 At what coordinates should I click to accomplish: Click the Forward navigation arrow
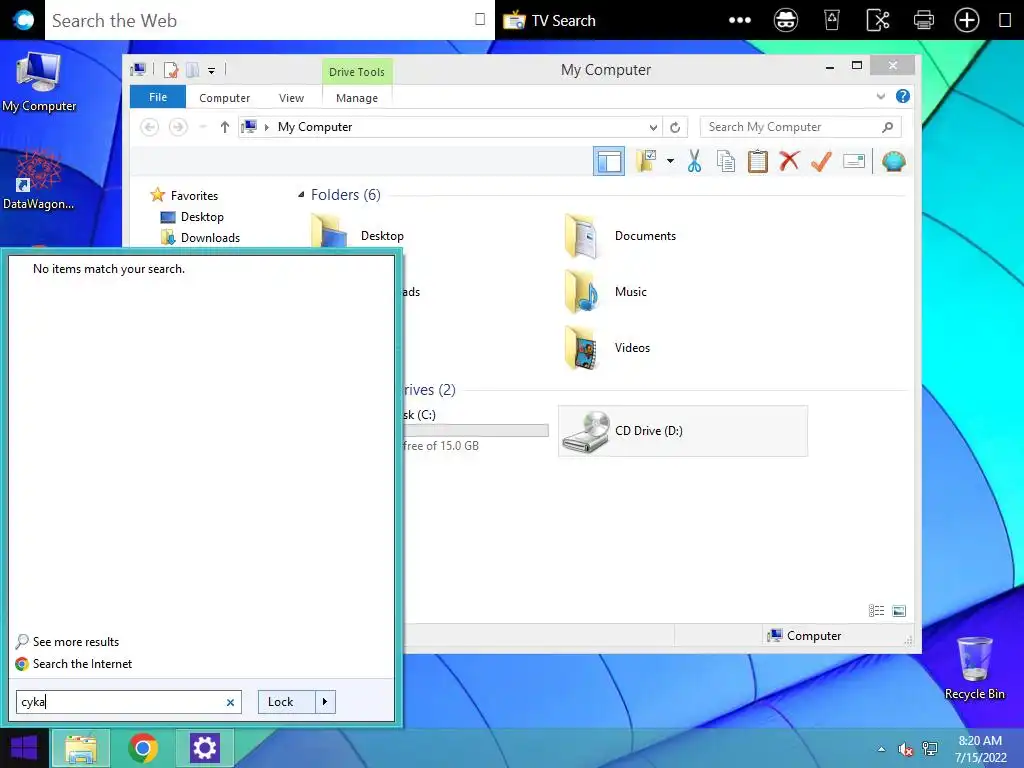click(x=178, y=127)
